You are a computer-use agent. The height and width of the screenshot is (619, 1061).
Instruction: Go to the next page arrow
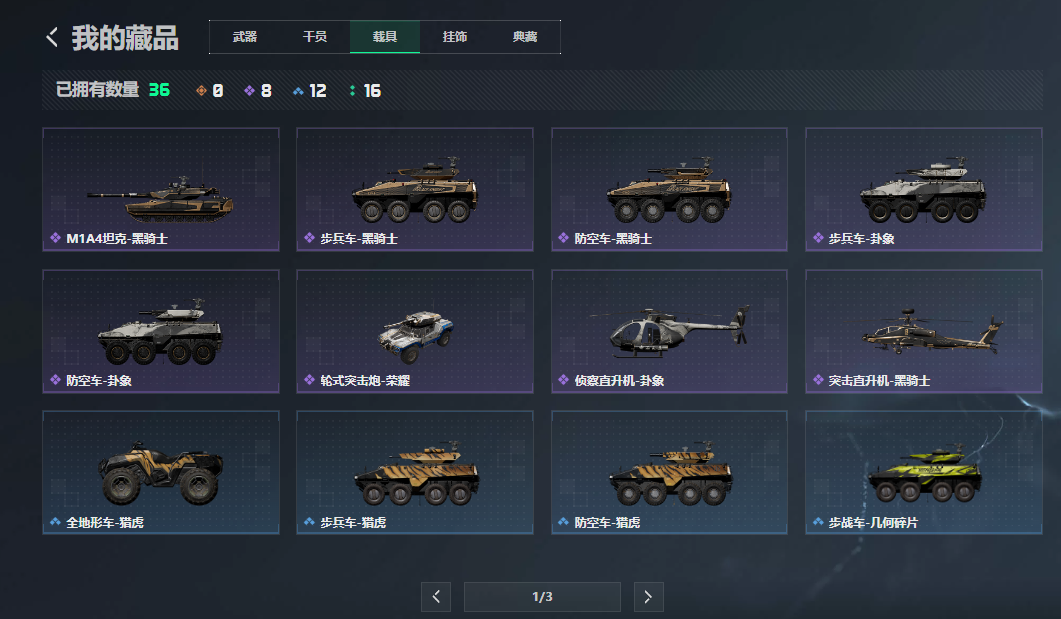click(x=648, y=597)
